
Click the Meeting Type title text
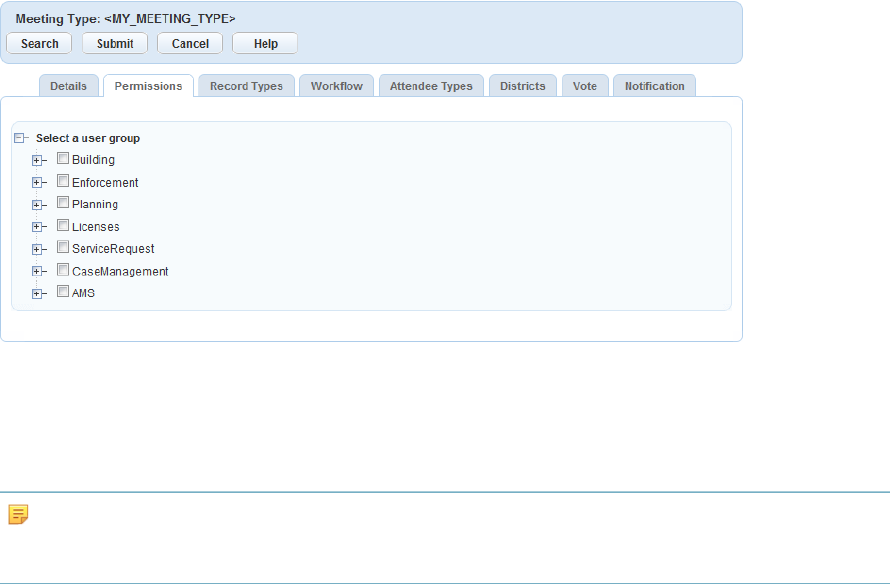point(125,19)
